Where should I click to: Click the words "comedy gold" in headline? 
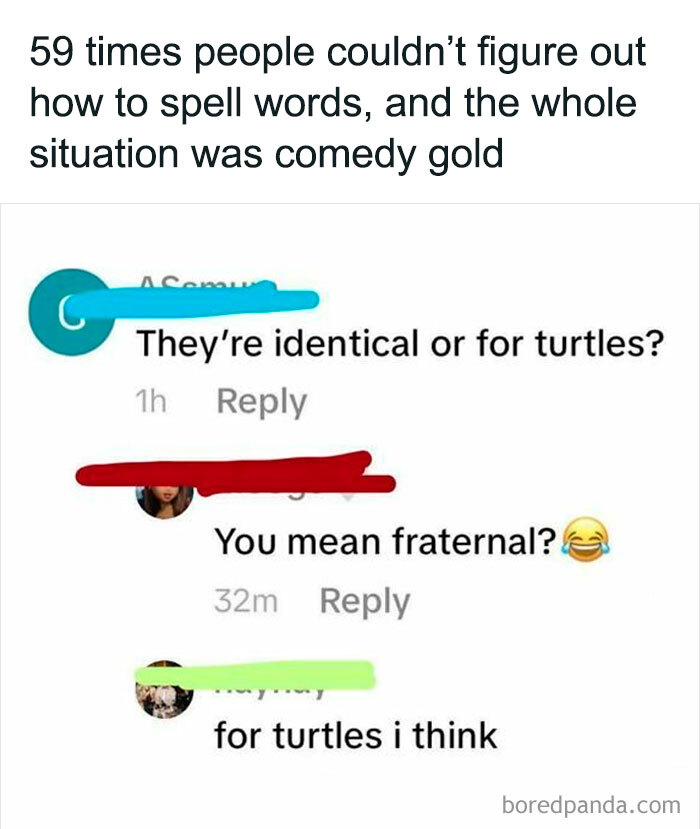tap(389, 154)
